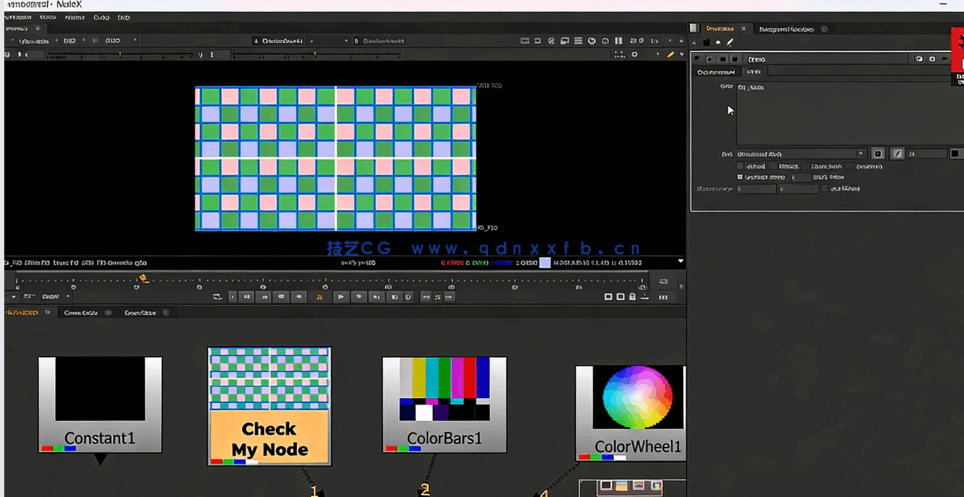964x497 pixels.
Task: Click the play forward button in the timeline
Action: [x=341, y=297]
